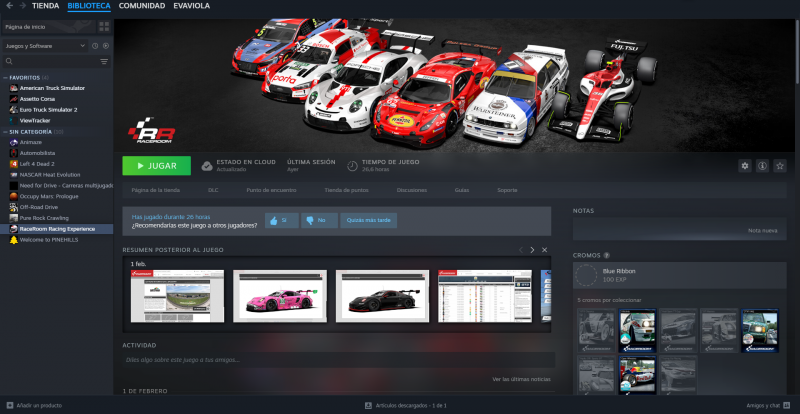Viewport: 800px width, 414px height.
Task: Select Welcome to PINEHILLS bell icon
Action: (14, 240)
